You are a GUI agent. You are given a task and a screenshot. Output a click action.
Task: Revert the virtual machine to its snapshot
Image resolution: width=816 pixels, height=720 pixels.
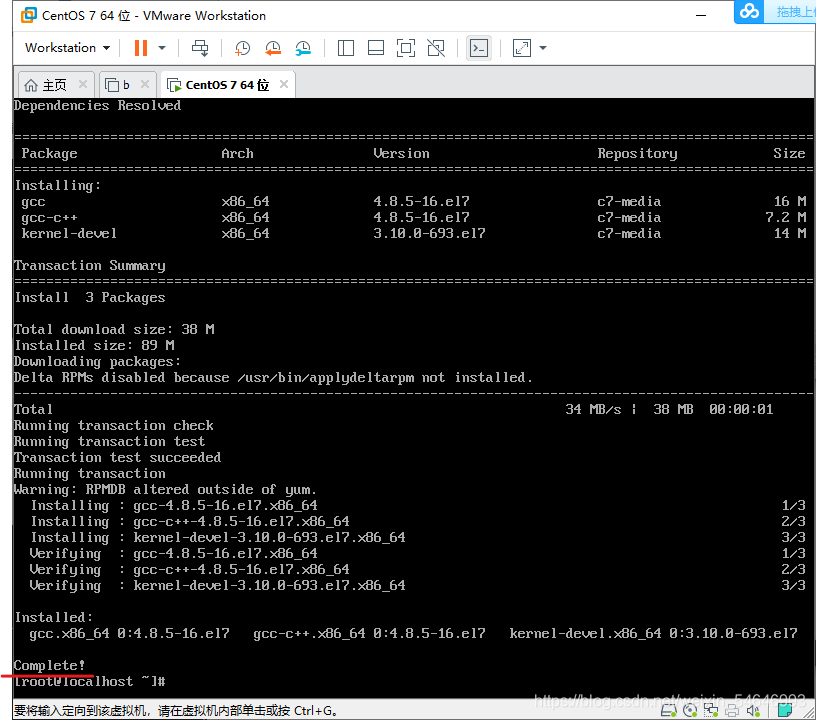click(273, 48)
